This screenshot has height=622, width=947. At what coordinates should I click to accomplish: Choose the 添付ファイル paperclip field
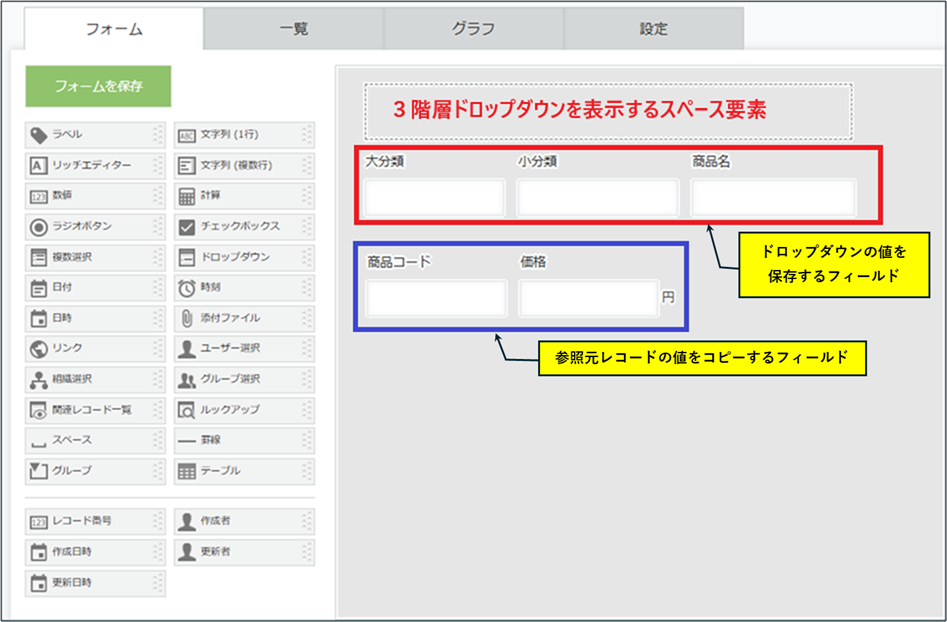186,318
